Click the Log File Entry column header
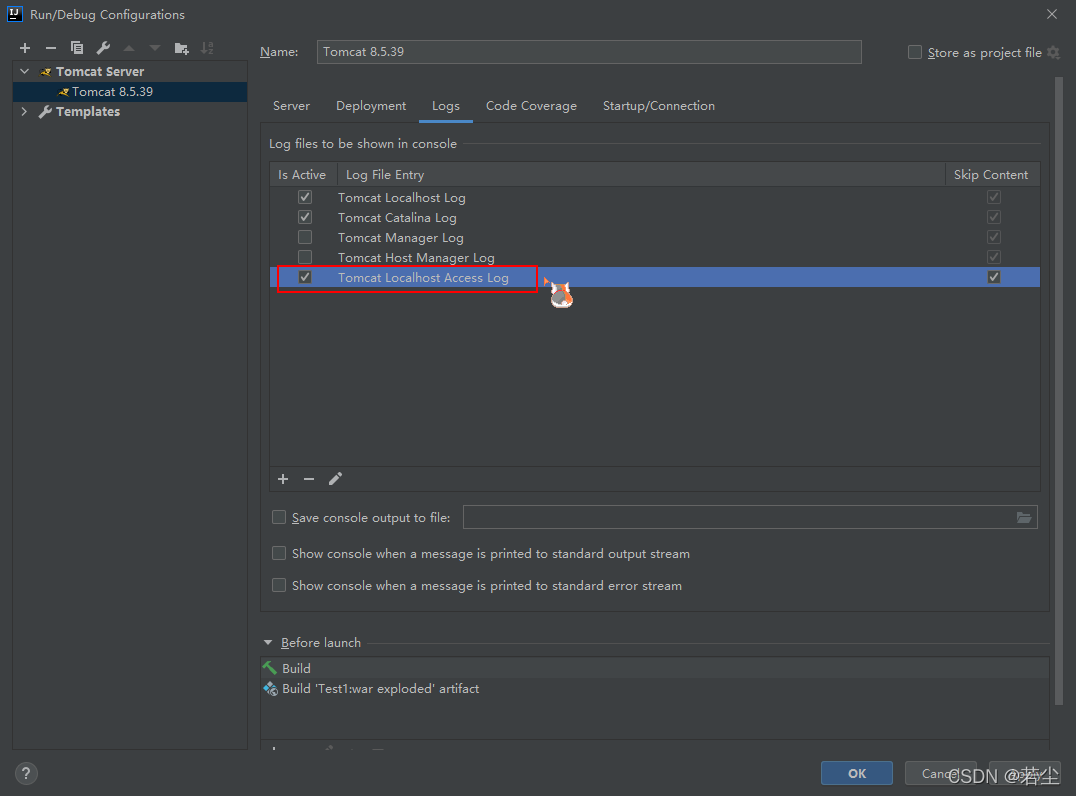Image resolution: width=1076 pixels, height=796 pixels. 641,174
